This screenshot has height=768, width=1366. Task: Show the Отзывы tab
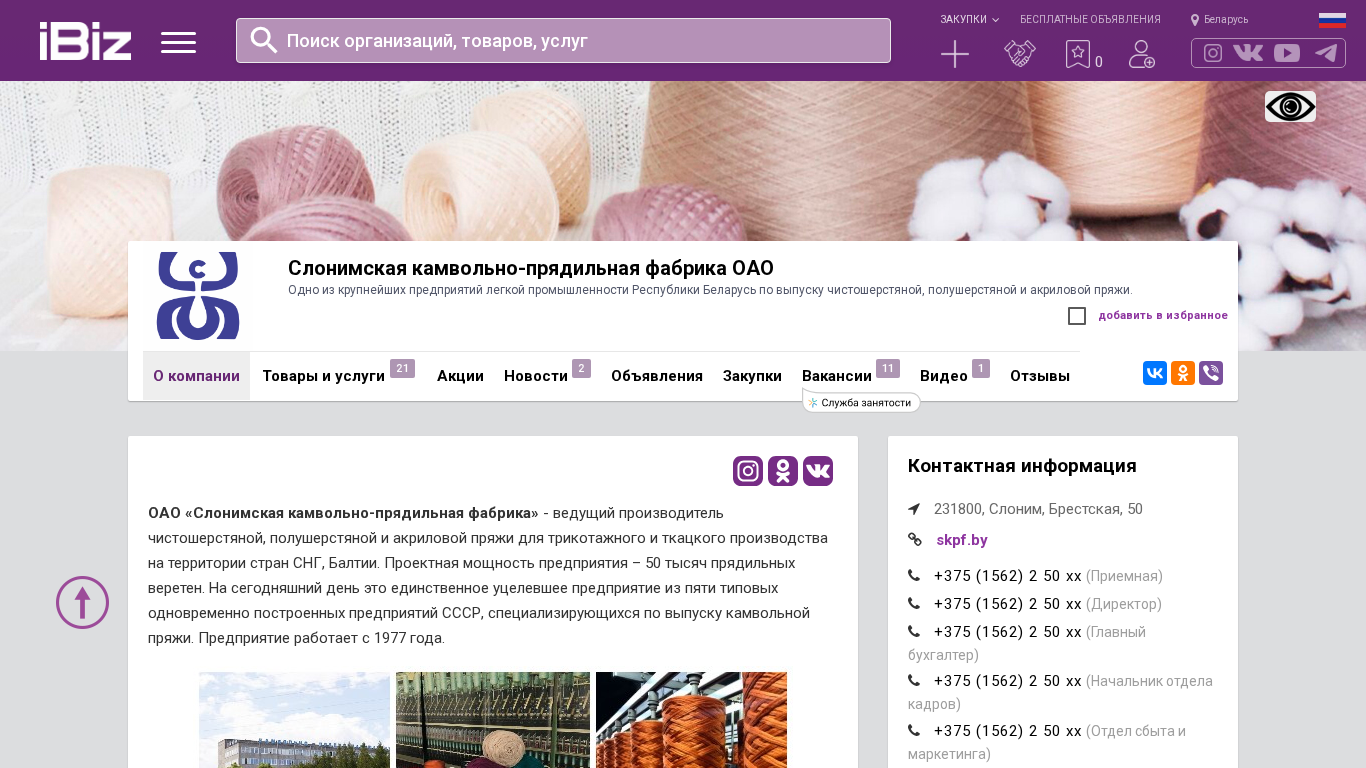[1040, 376]
